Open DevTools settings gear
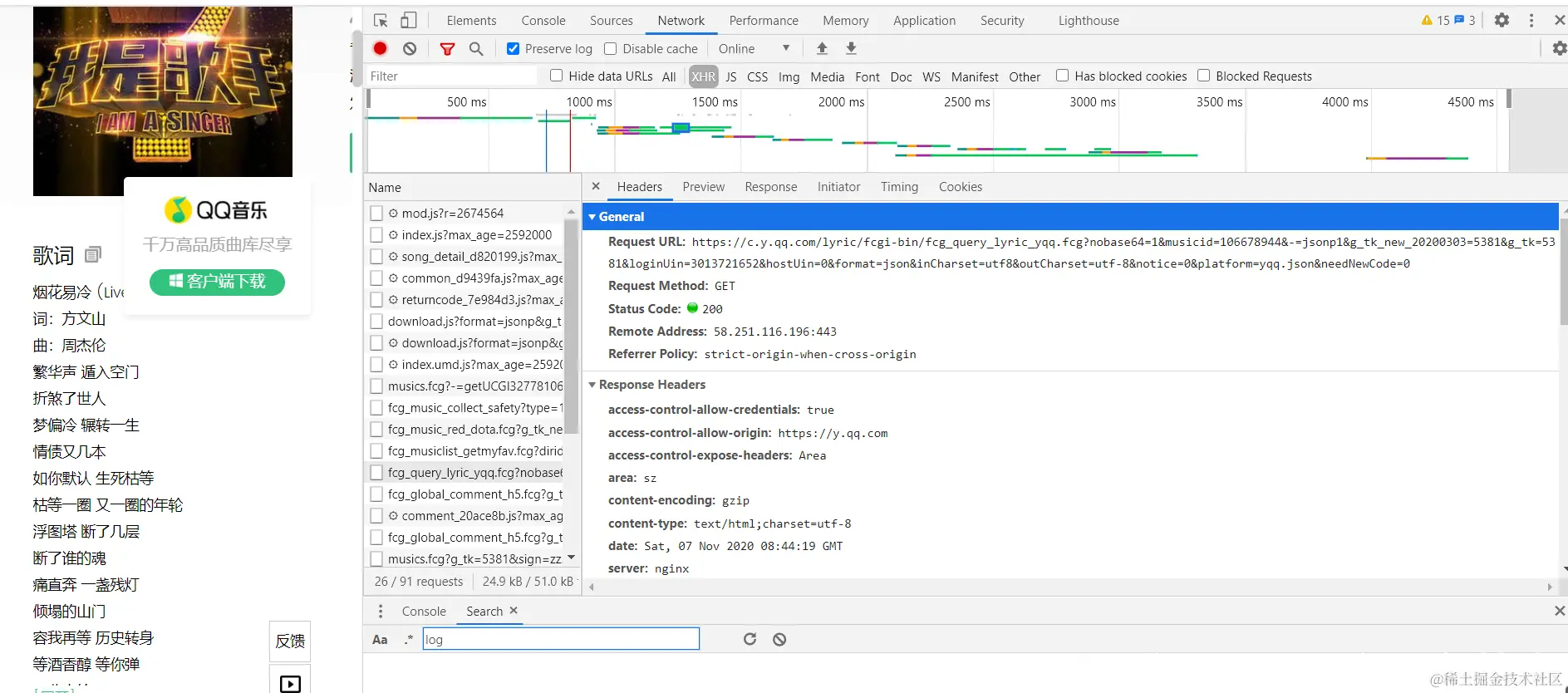The width and height of the screenshot is (1568, 693). (x=1502, y=20)
